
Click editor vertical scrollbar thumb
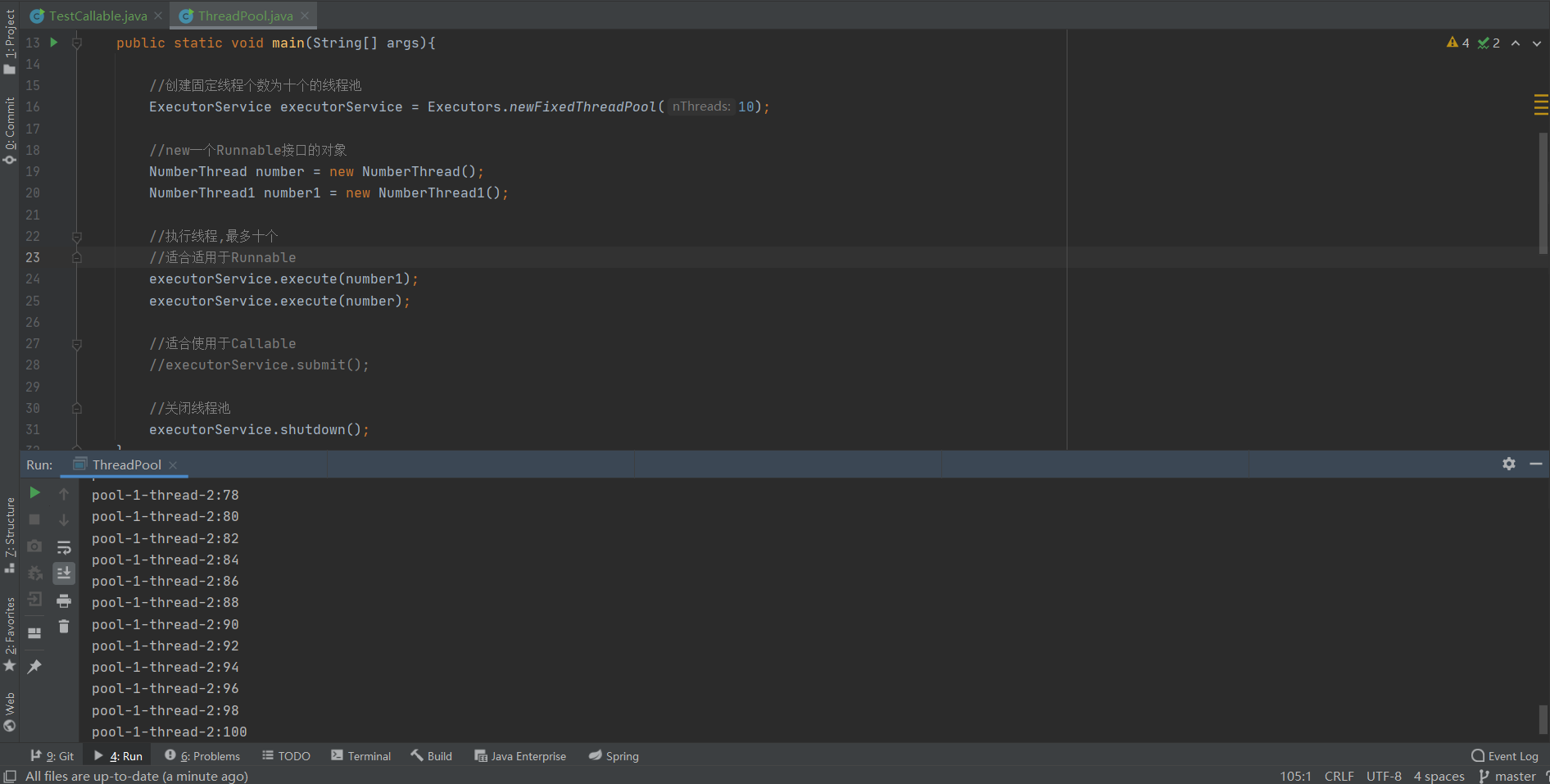1543,193
